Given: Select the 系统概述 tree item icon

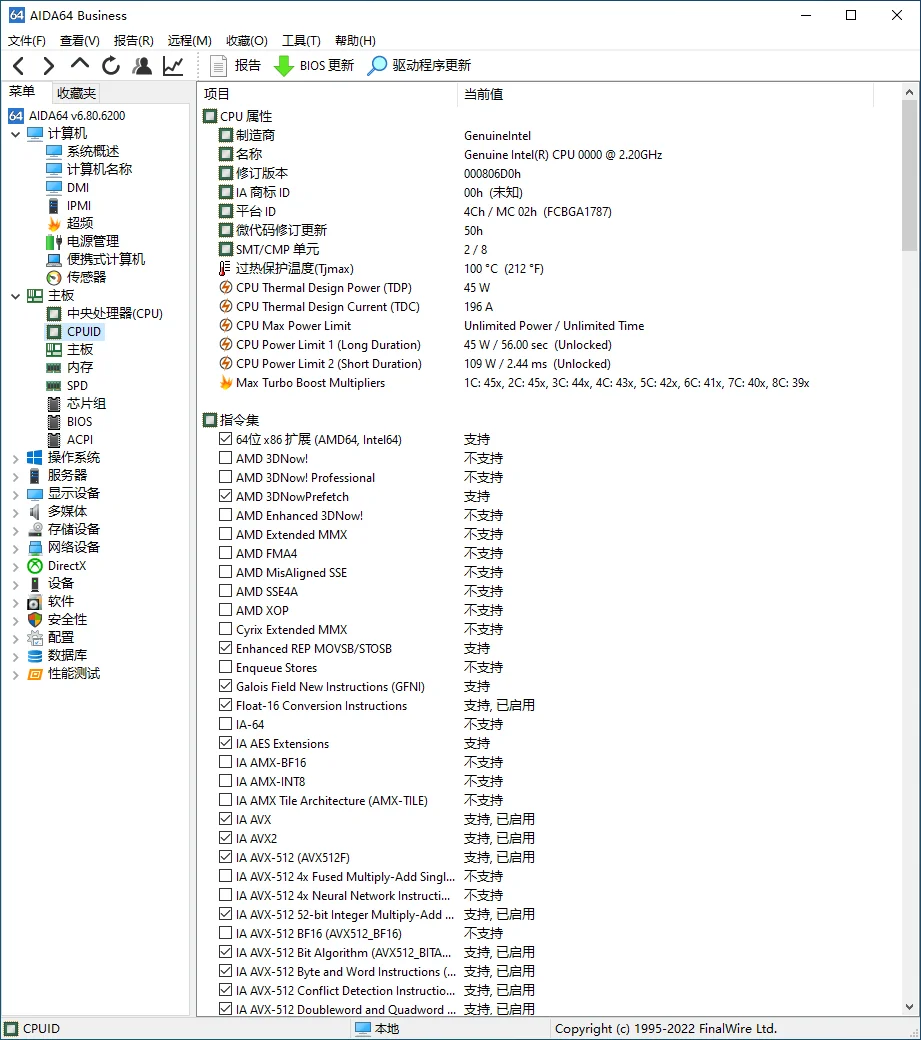Looking at the screenshot, I should [54, 152].
